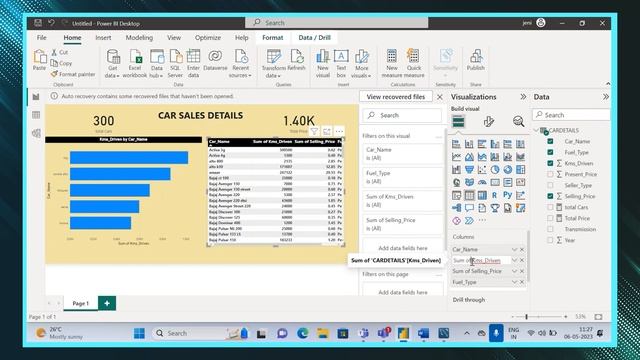Add a new report page

tap(107, 303)
